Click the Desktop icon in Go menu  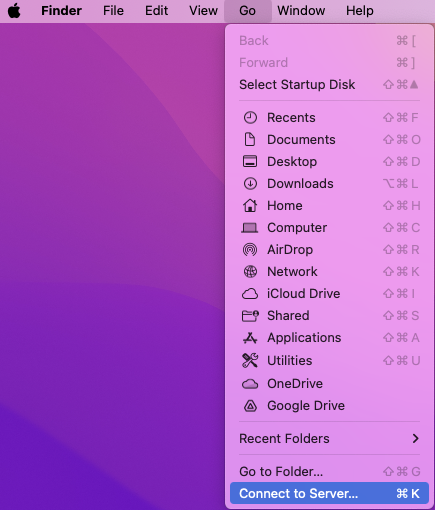[250, 162]
